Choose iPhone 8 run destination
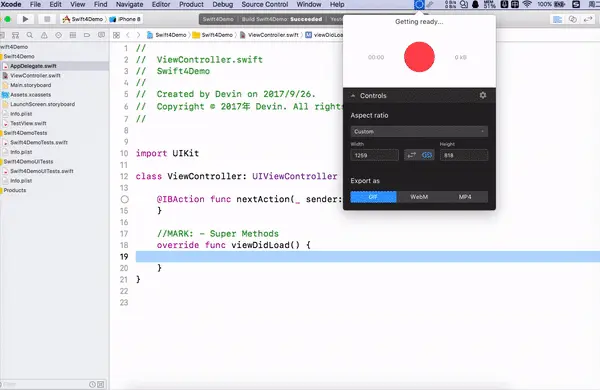 point(125,19)
